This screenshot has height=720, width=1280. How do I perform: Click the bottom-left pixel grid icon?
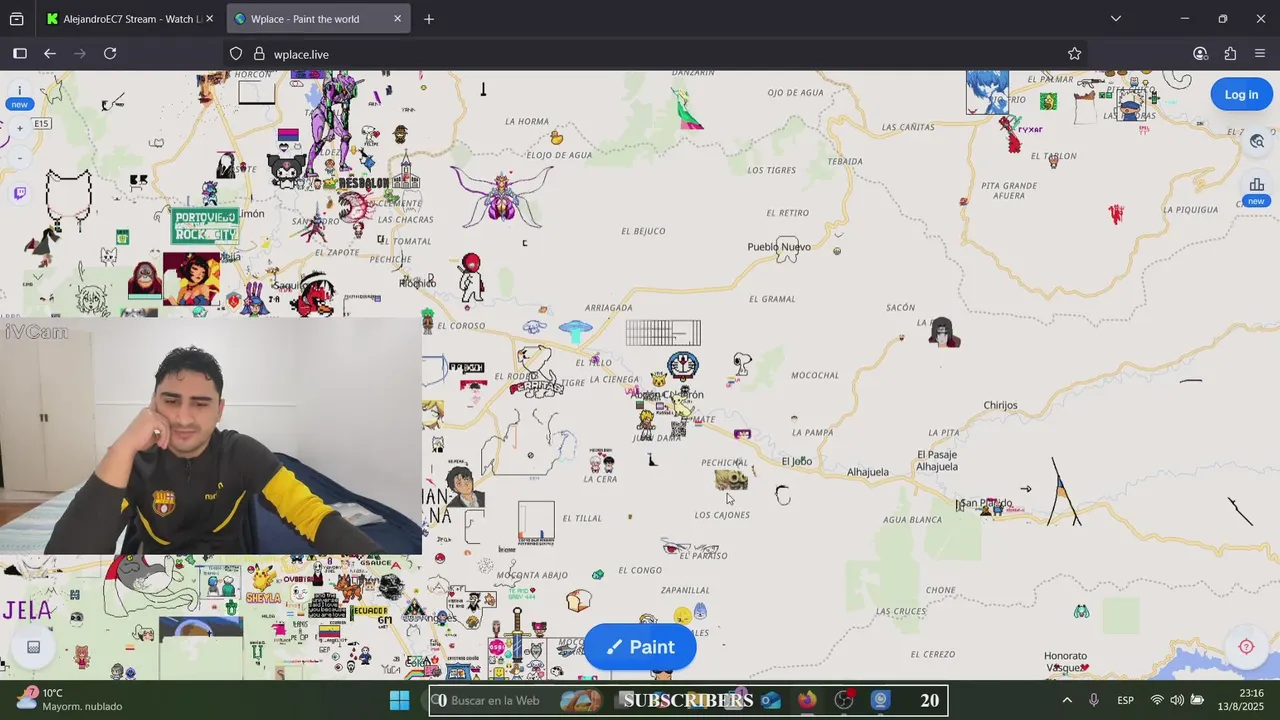click(33, 647)
